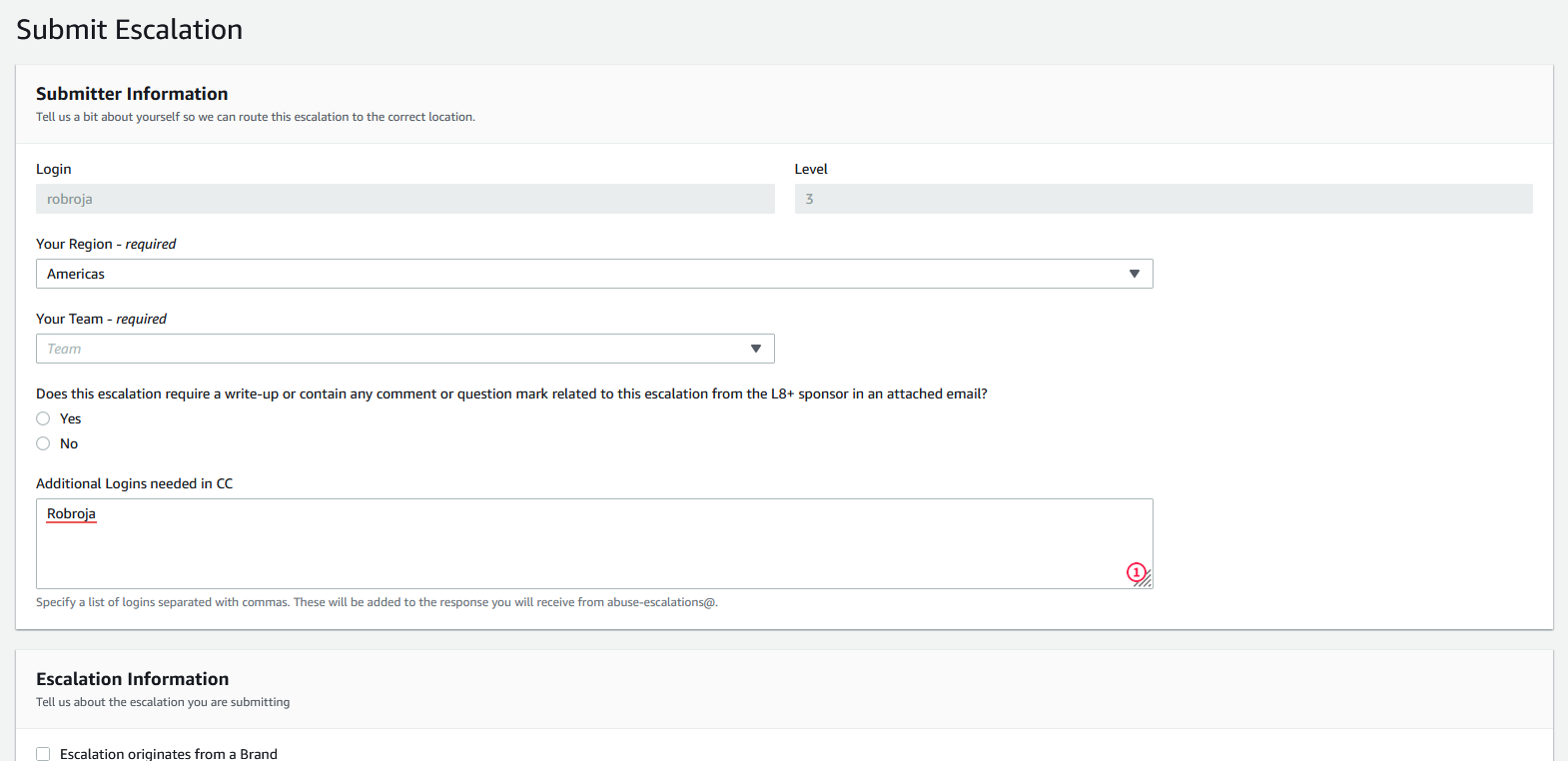Click the Yes option label
This screenshot has width=1568, height=761.
pos(70,418)
